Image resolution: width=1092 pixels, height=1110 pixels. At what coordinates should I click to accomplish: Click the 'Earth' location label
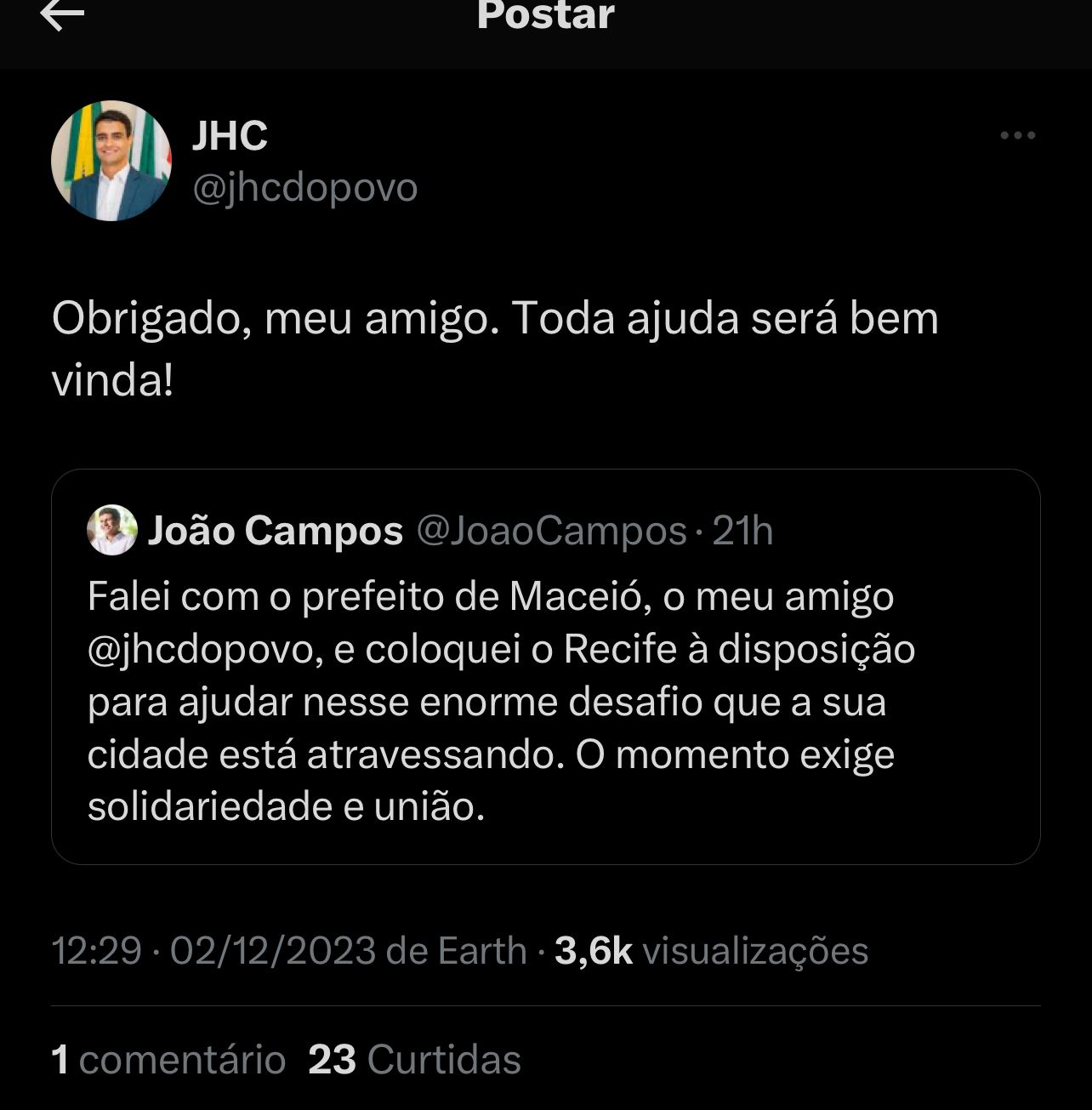pyautogui.click(x=481, y=950)
